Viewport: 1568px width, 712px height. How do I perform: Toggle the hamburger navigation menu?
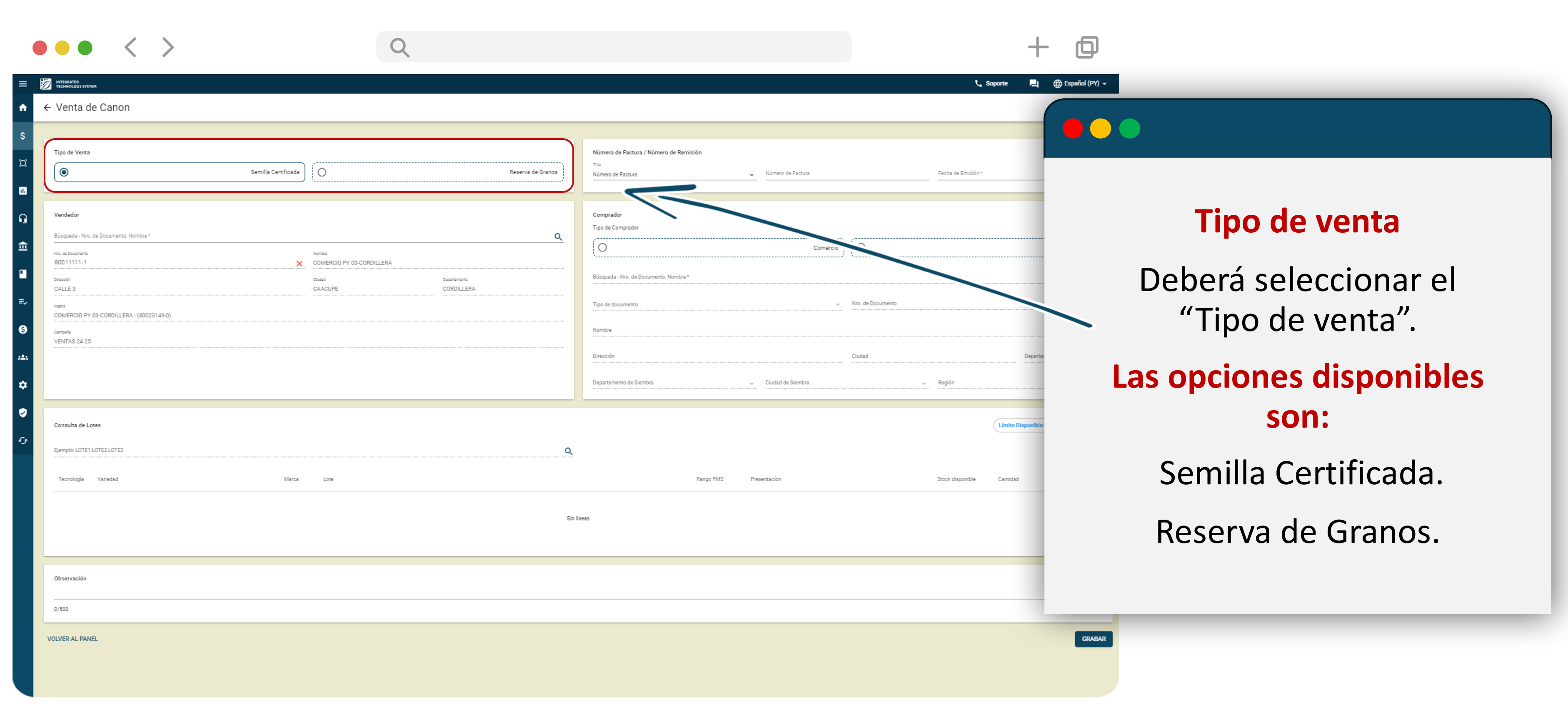(x=22, y=83)
